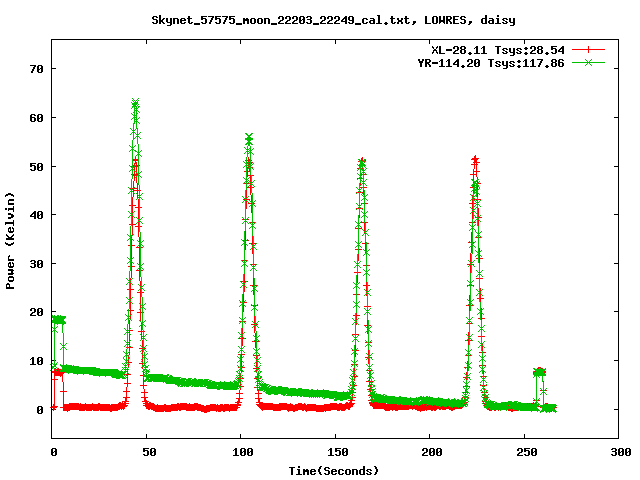Click the green YR legend line sample
This screenshot has height=480, width=640.
588,62
